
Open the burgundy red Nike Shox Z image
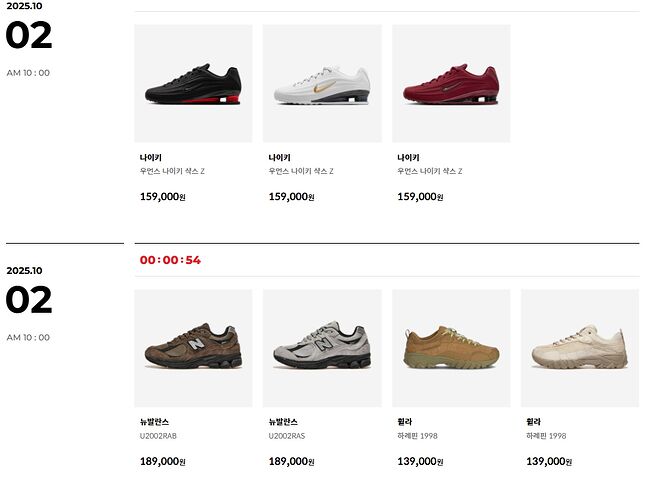click(451, 83)
